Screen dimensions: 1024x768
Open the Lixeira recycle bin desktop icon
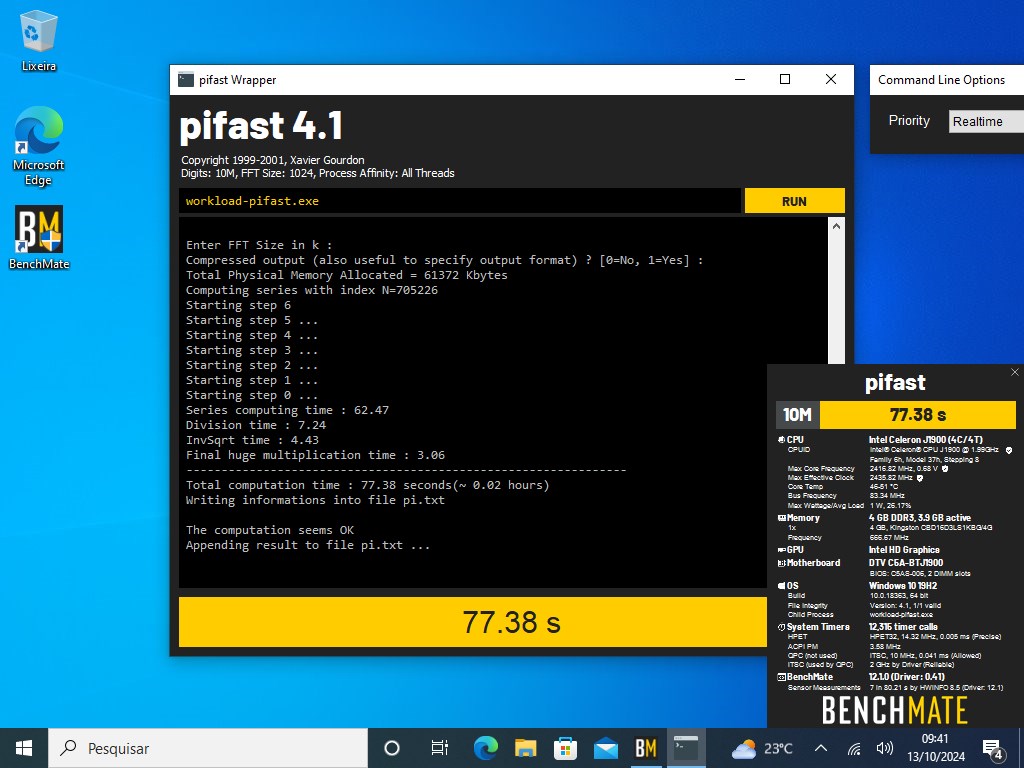coord(39,40)
